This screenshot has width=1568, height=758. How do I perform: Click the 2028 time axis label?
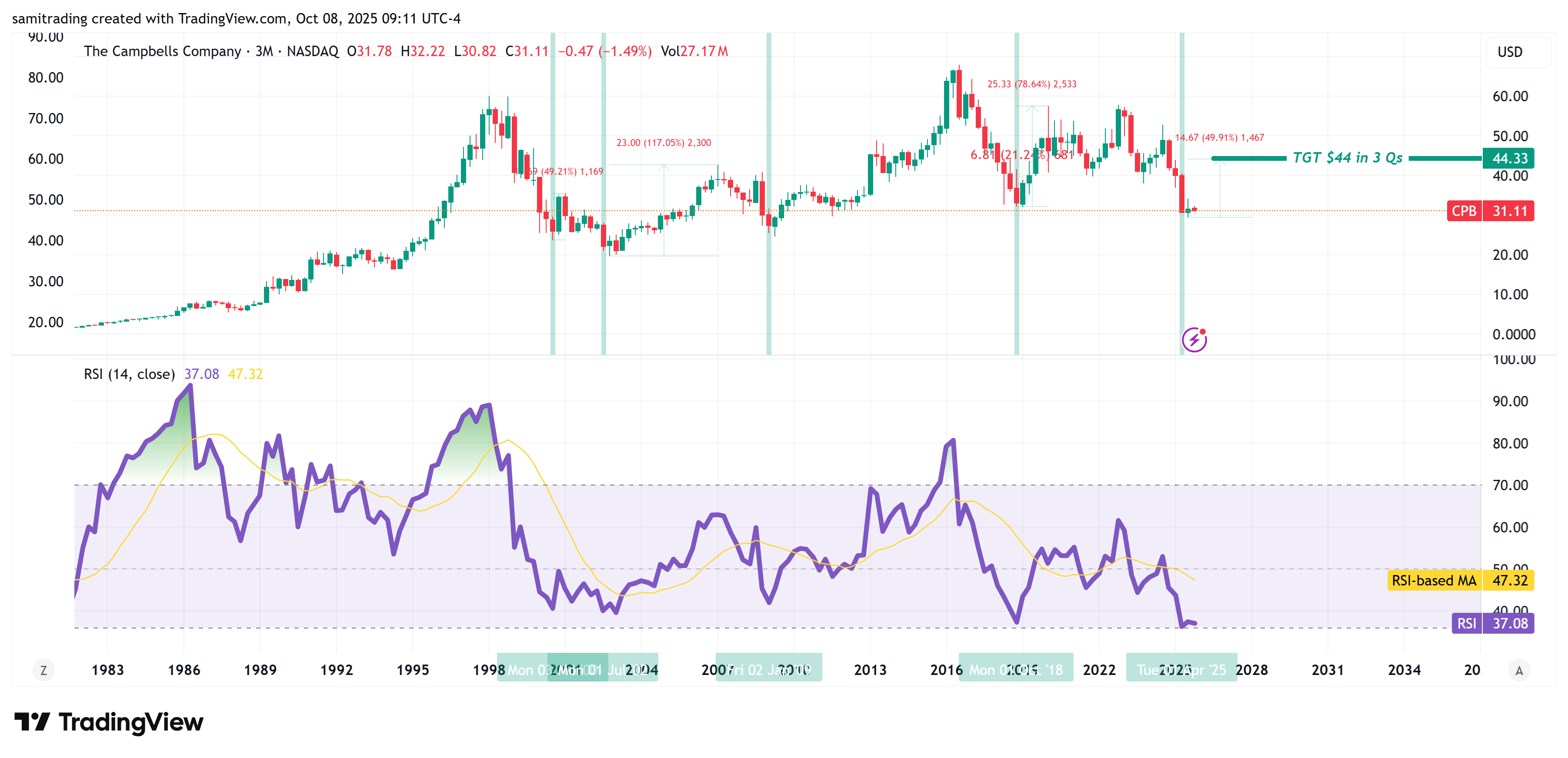click(x=1251, y=670)
